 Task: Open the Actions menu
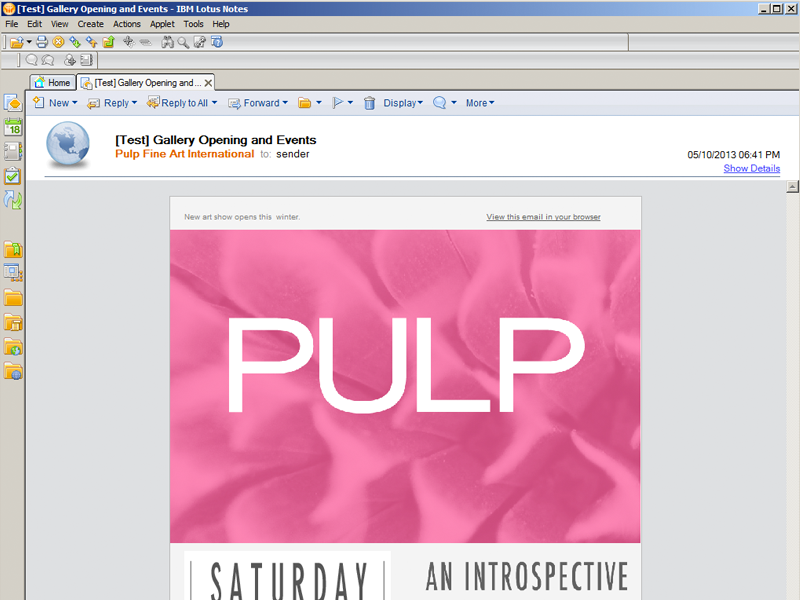coord(127,24)
